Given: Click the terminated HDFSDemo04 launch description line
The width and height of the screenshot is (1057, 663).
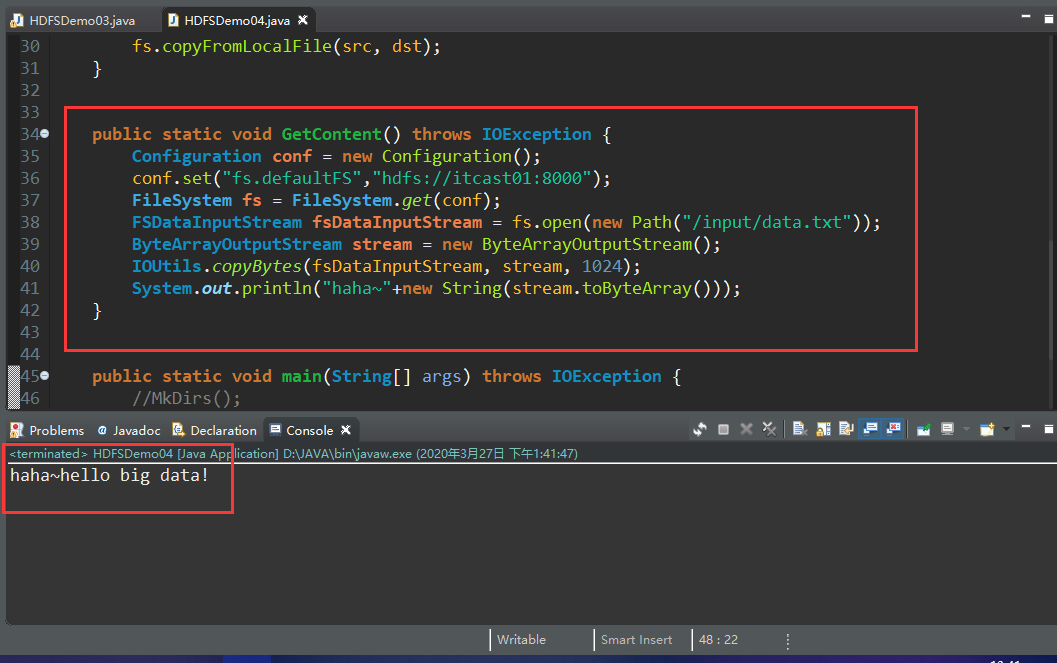Looking at the screenshot, I should tap(293, 453).
